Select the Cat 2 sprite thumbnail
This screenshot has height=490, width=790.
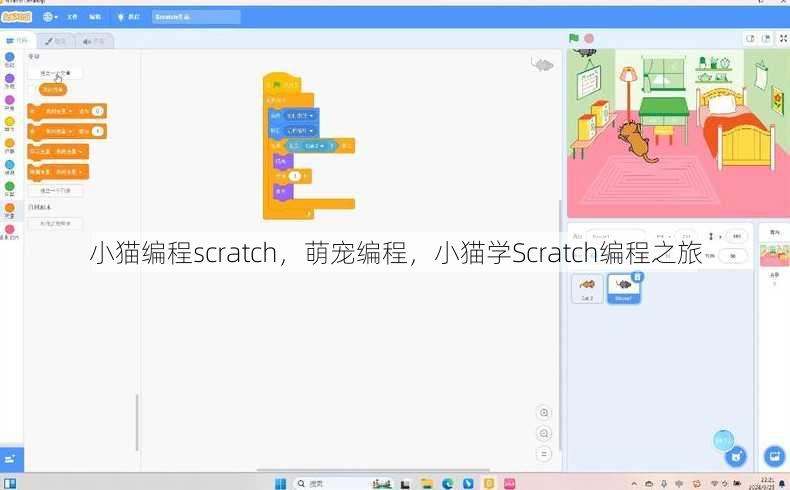pos(587,289)
